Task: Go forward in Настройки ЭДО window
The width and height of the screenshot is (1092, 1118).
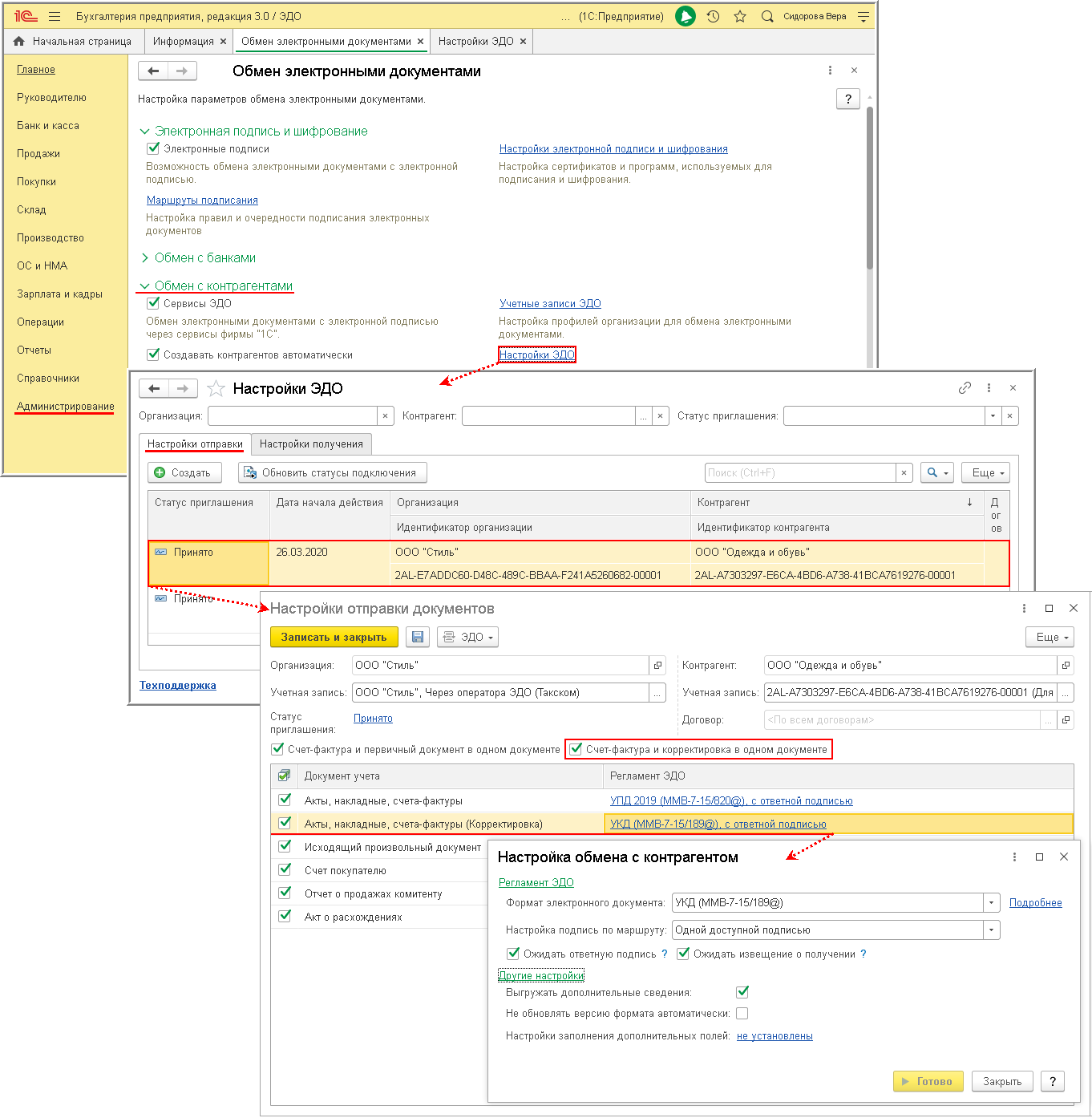Action: [183, 389]
